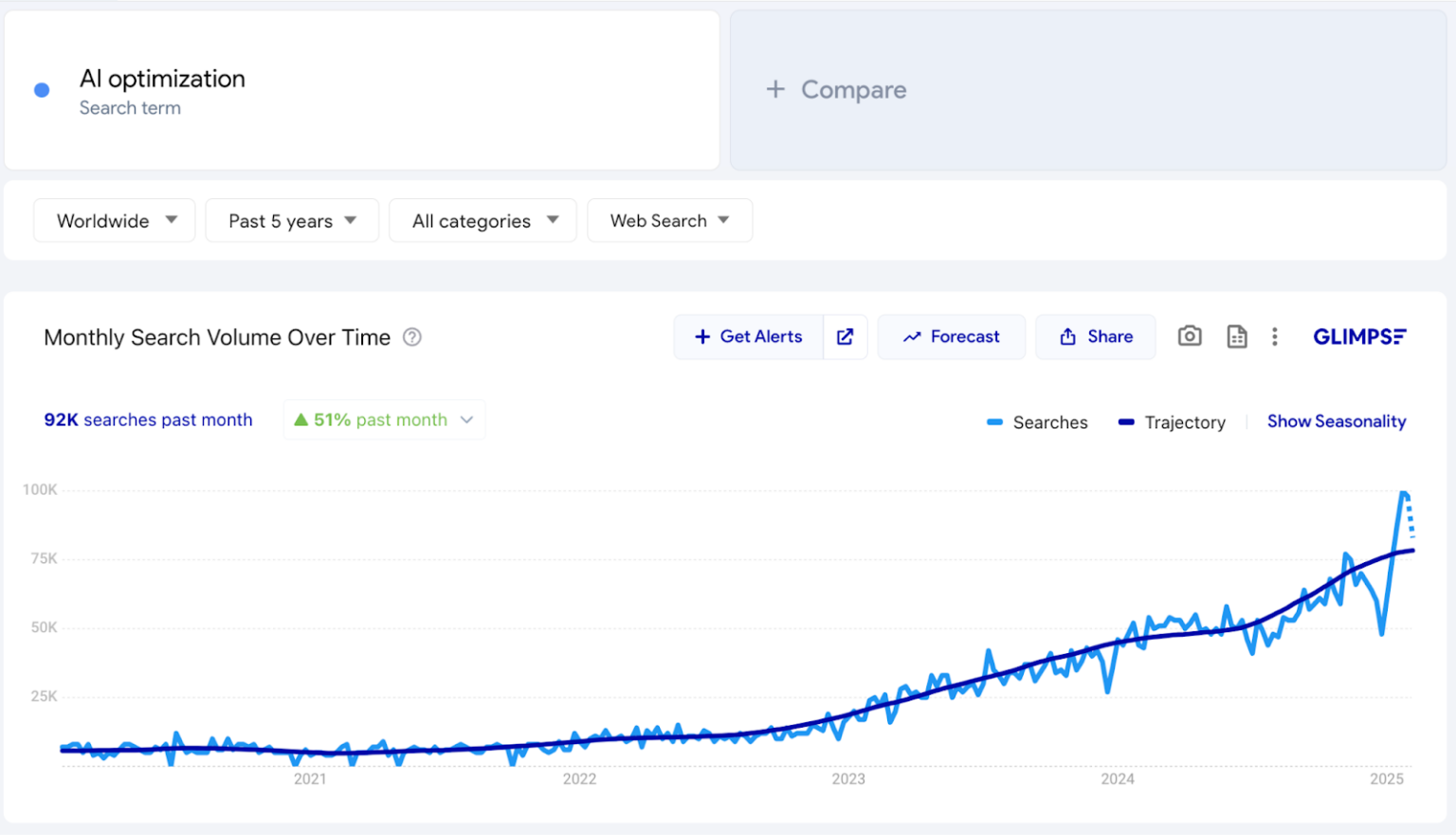The image size is (1456, 835).
Task: Open the Past 5 years time range dropdown
Action: tap(291, 220)
